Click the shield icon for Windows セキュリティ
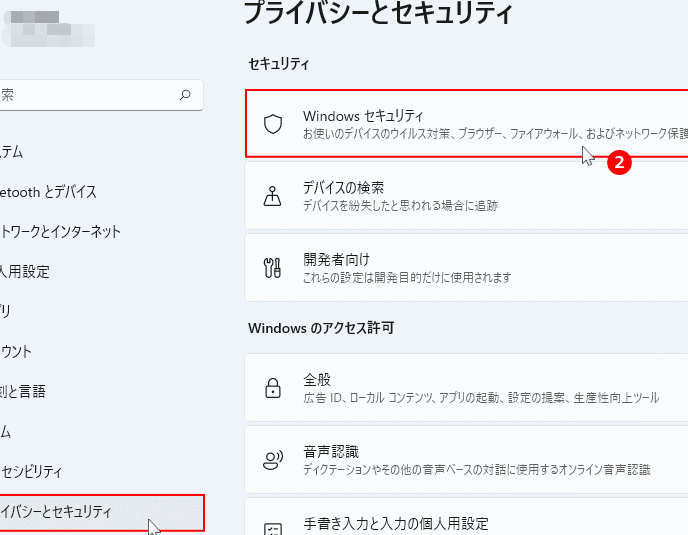The width and height of the screenshot is (688, 535). [x=272, y=124]
